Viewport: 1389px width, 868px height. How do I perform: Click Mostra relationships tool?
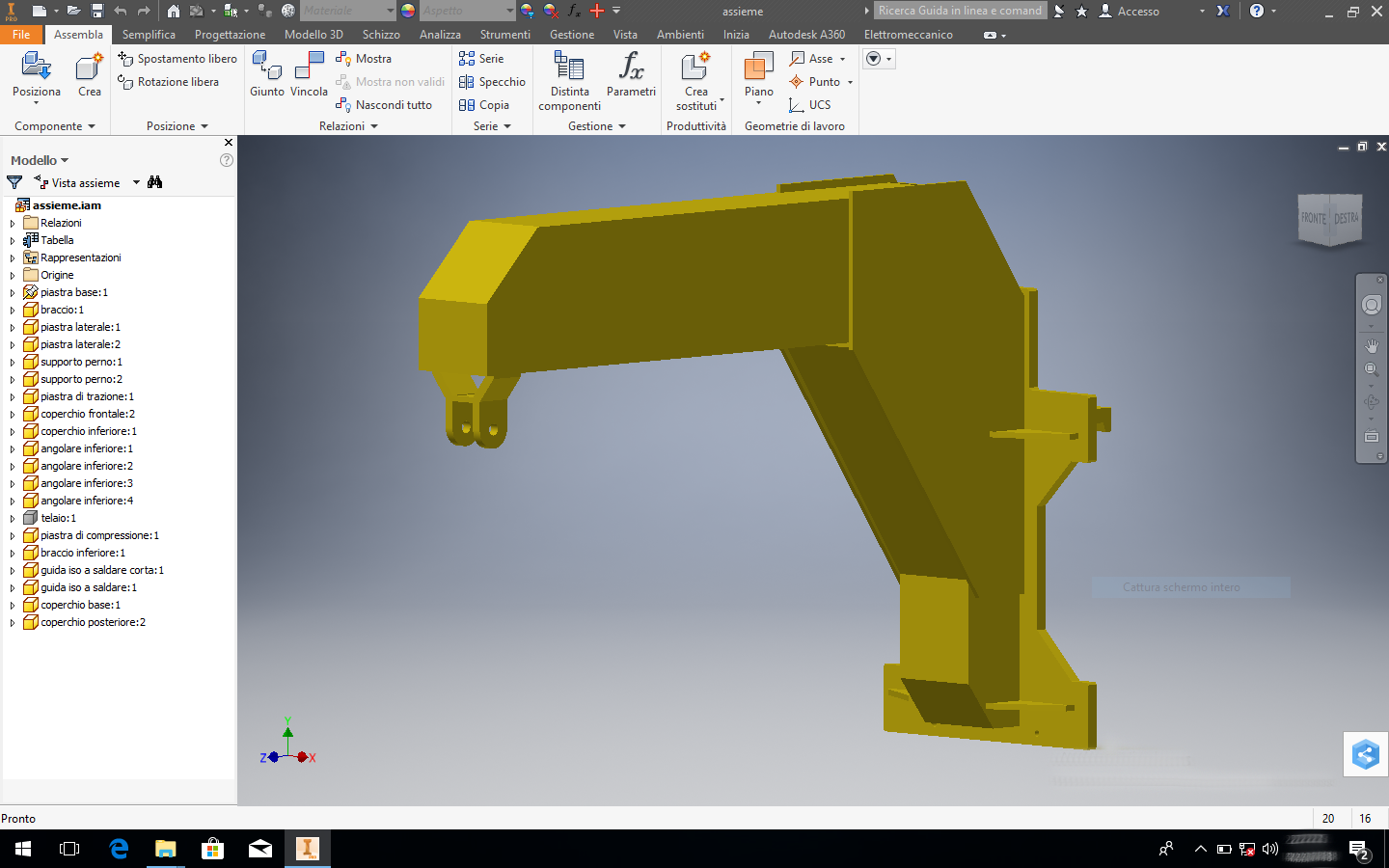(x=364, y=59)
